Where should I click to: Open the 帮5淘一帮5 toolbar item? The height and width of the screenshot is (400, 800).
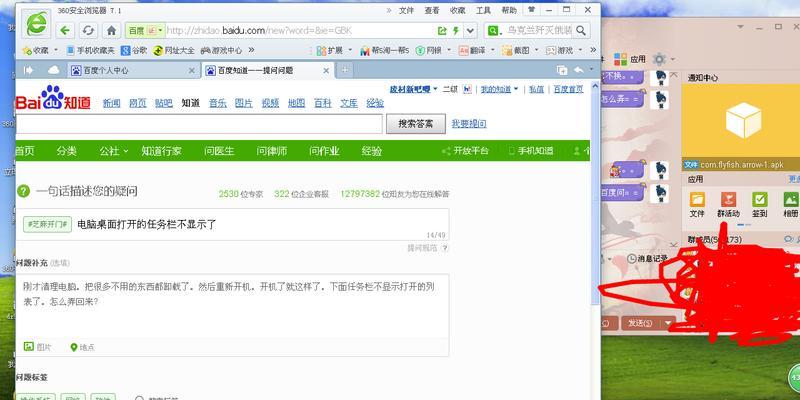tap(385, 51)
